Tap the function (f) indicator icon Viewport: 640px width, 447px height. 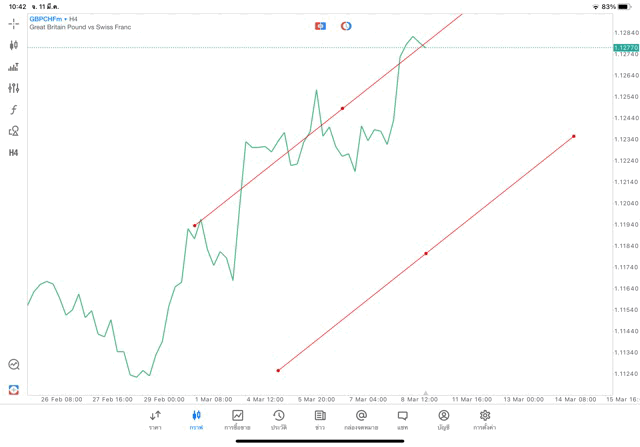[x=14, y=110]
